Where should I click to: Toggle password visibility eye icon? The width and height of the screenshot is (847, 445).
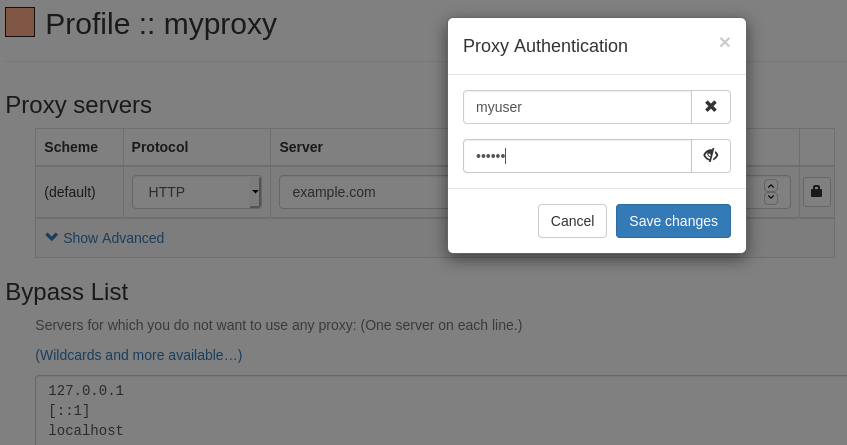[711, 156]
